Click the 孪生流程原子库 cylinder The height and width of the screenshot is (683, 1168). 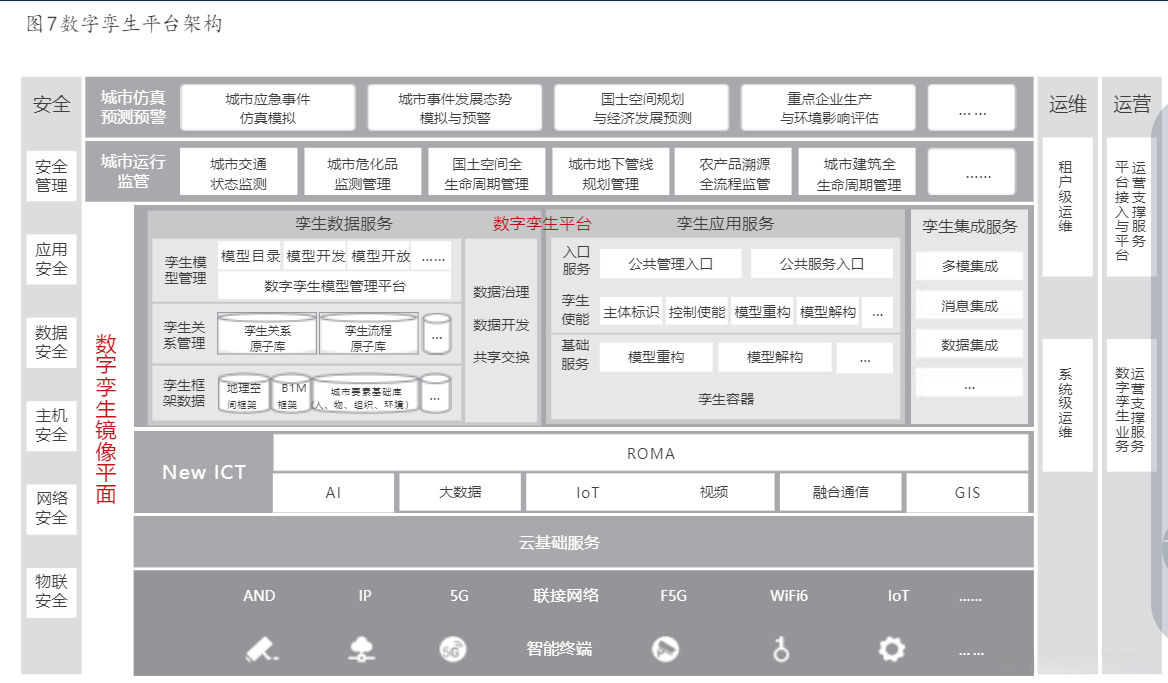tap(368, 334)
